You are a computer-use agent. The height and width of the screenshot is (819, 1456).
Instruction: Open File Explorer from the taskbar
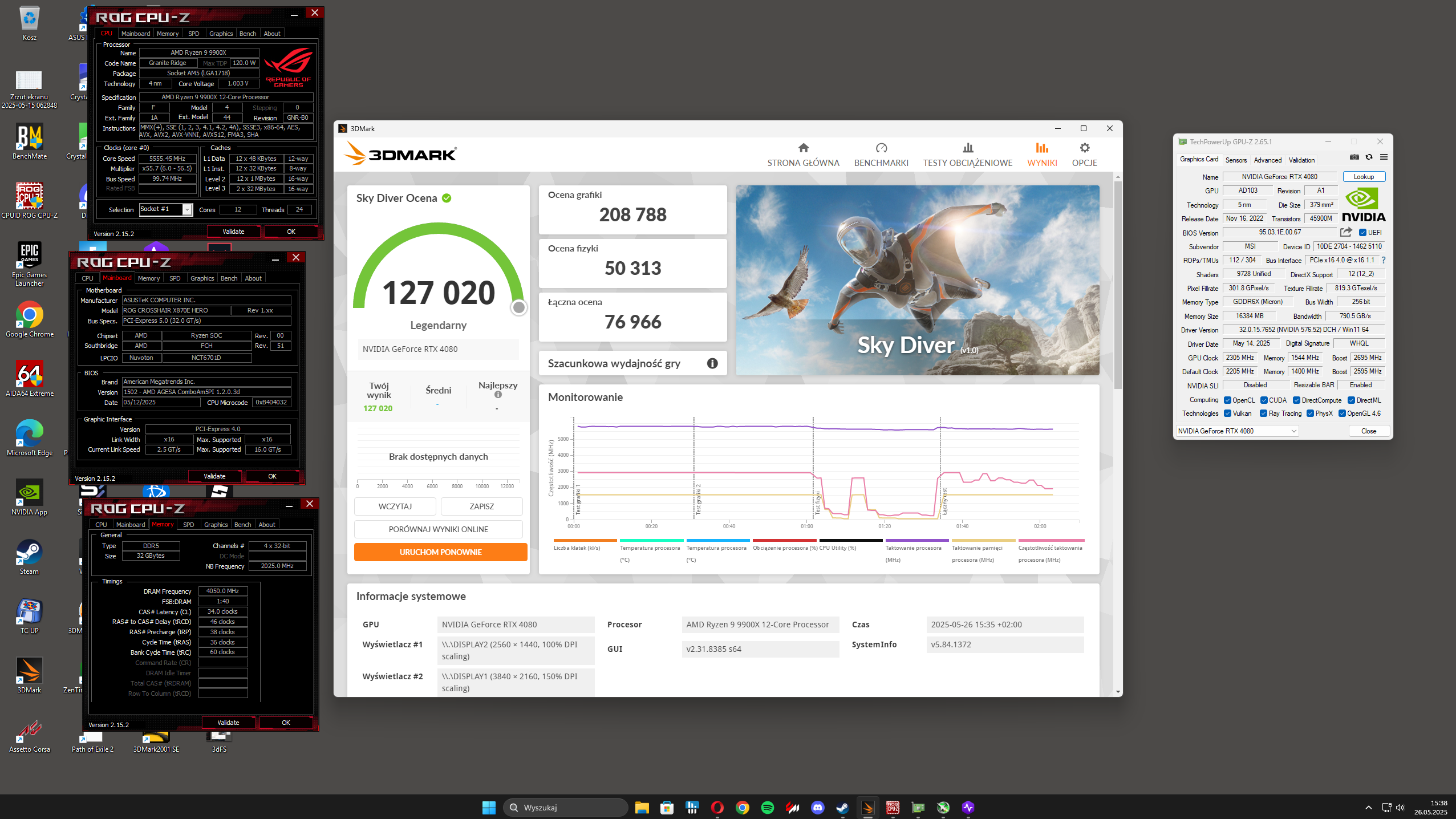coord(642,808)
